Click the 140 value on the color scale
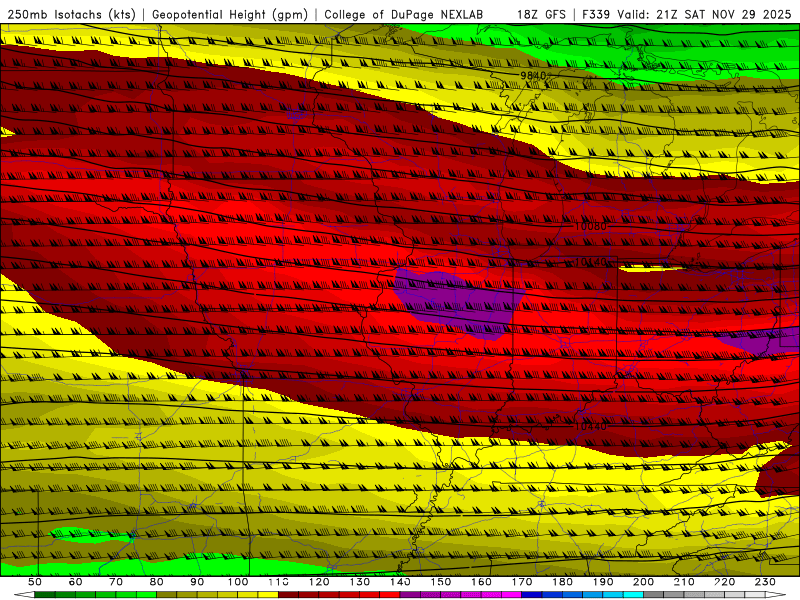 [x=401, y=582]
